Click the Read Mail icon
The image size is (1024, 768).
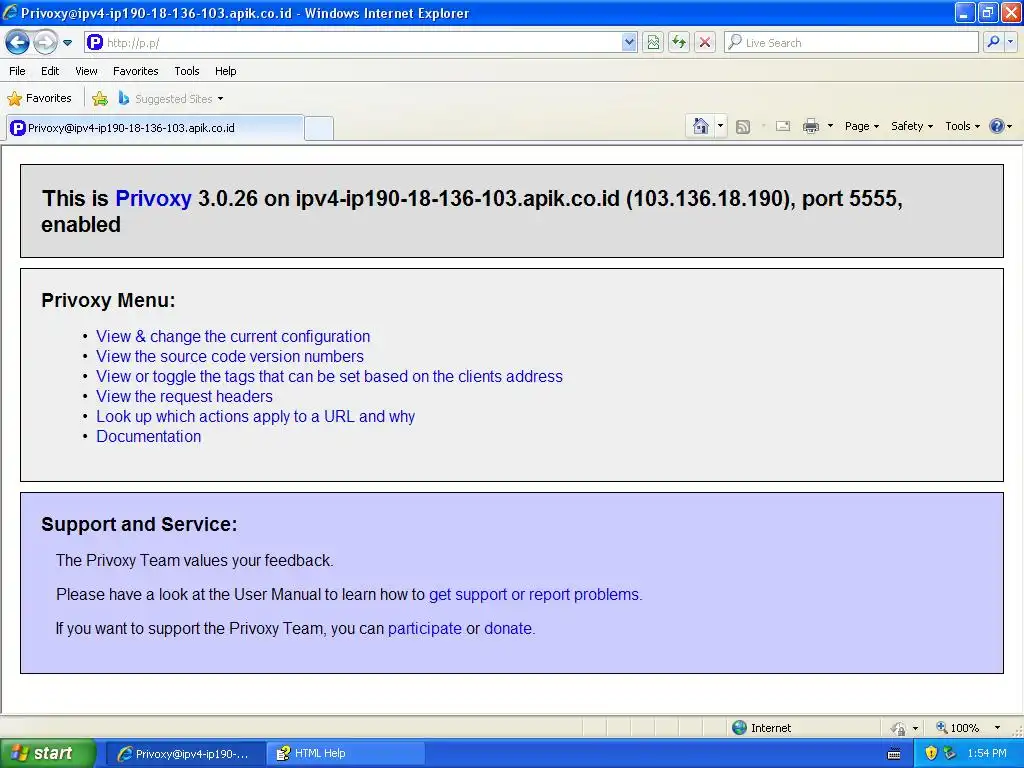783,127
